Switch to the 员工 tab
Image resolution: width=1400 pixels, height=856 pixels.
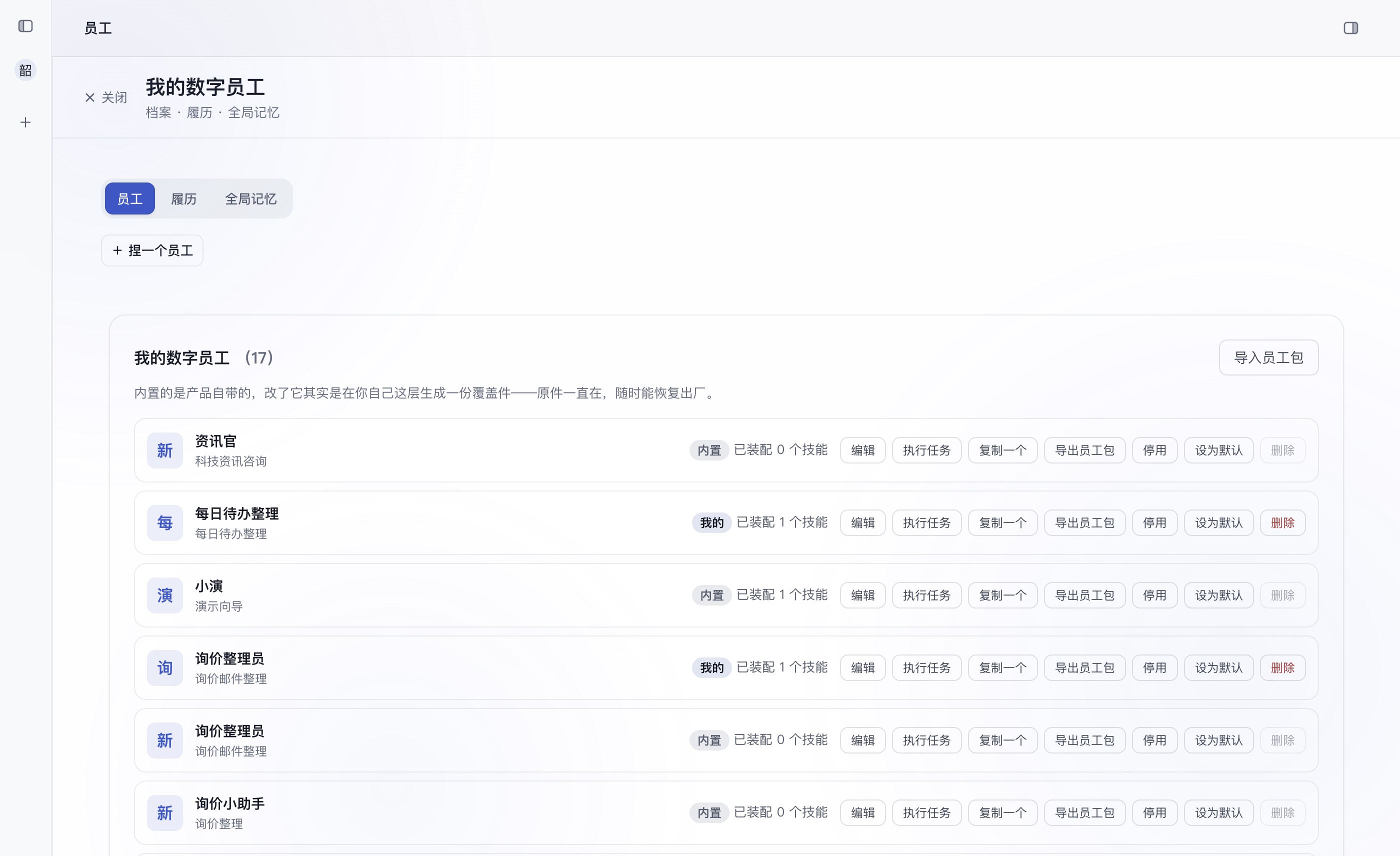pyautogui.click(x=130, y=199)
